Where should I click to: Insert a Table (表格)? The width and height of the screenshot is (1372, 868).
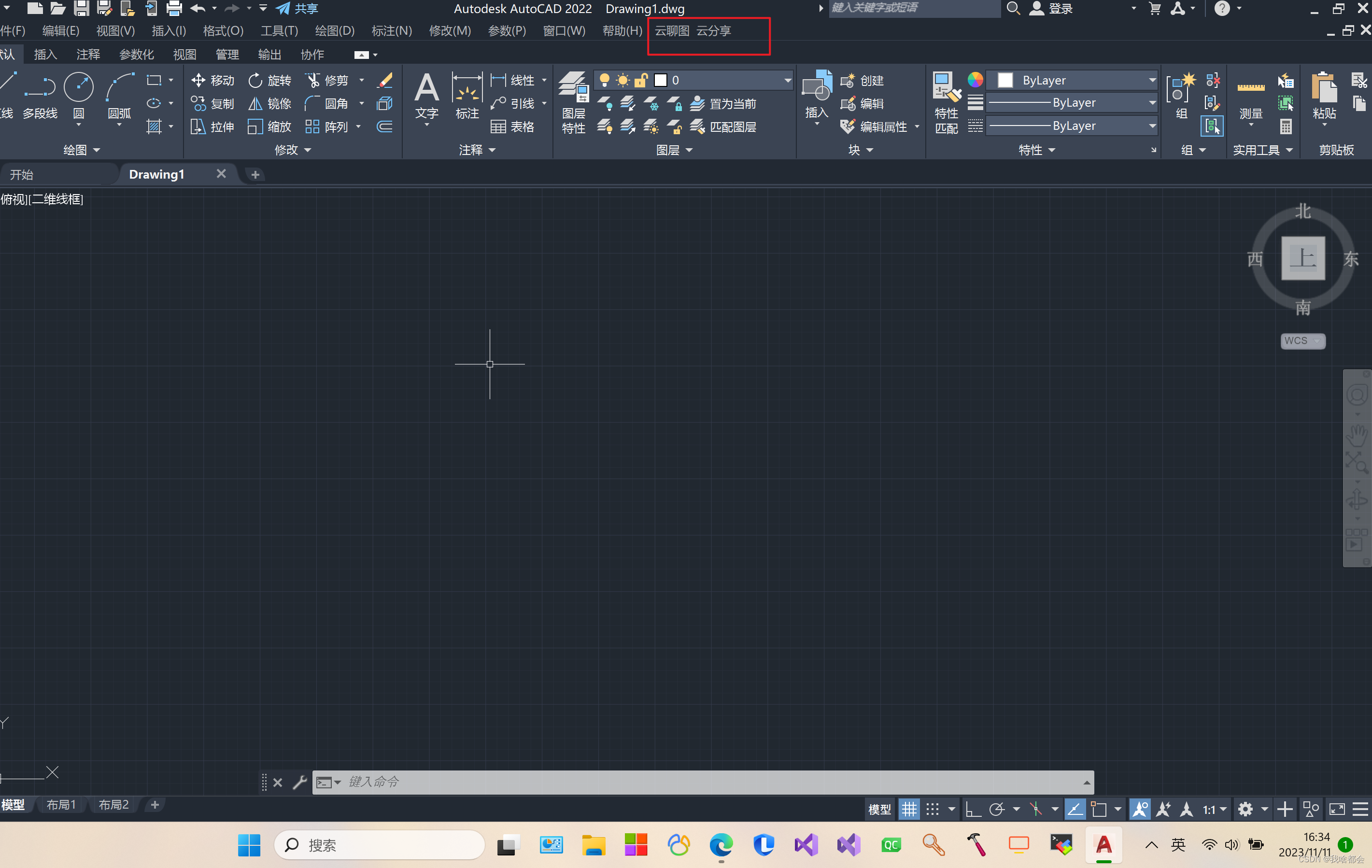512,127
